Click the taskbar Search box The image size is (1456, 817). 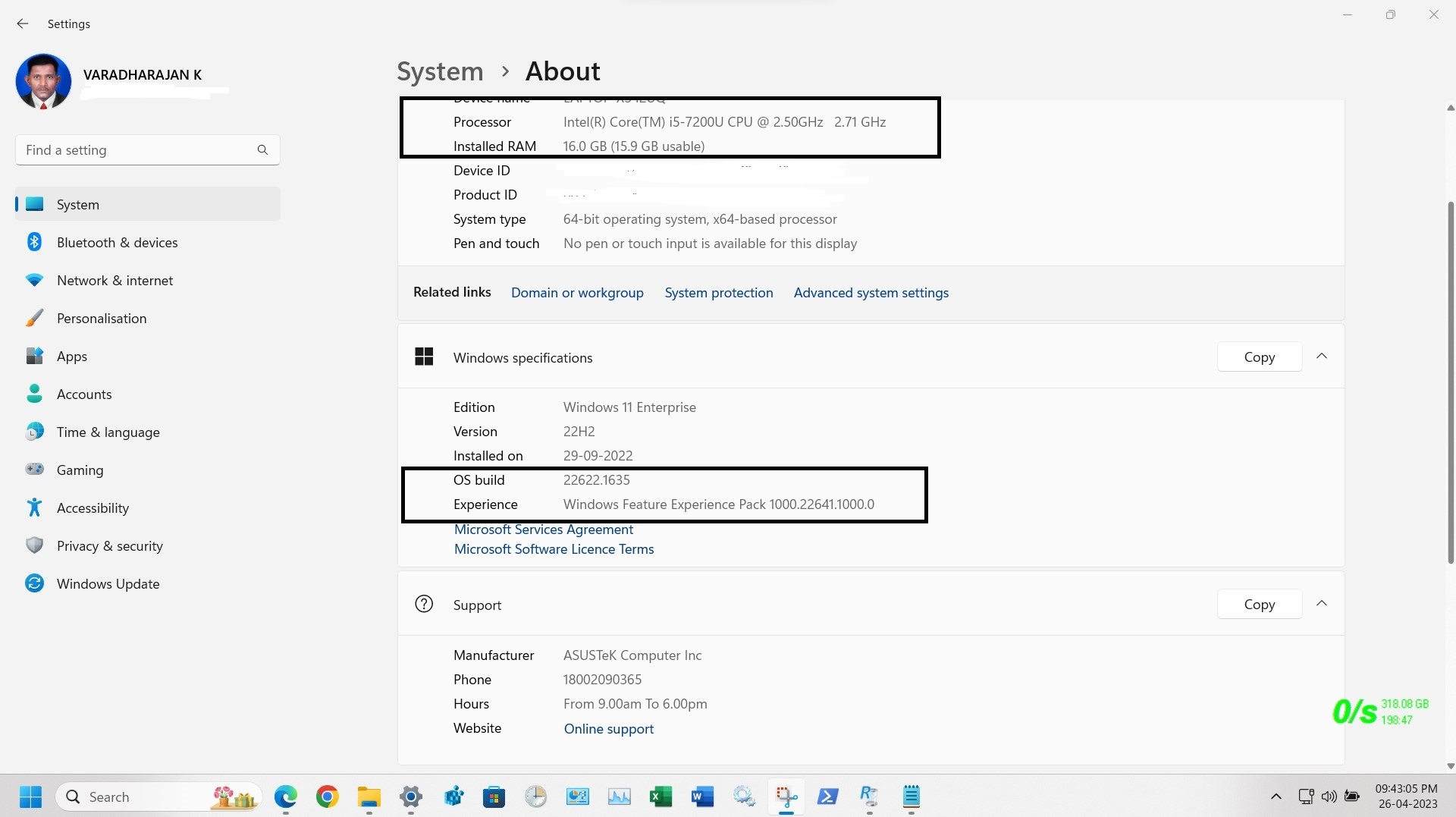[158, 797]
